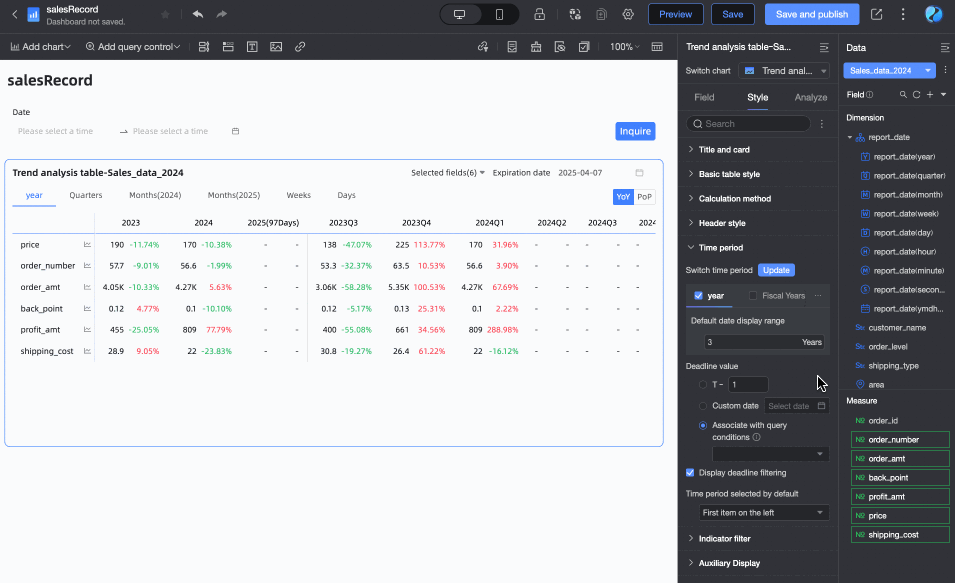Image resolution: width=955 pixels, height=583 pixels.
Task: Insert a text box from the toolbar
Action: (x=252, y=47)
